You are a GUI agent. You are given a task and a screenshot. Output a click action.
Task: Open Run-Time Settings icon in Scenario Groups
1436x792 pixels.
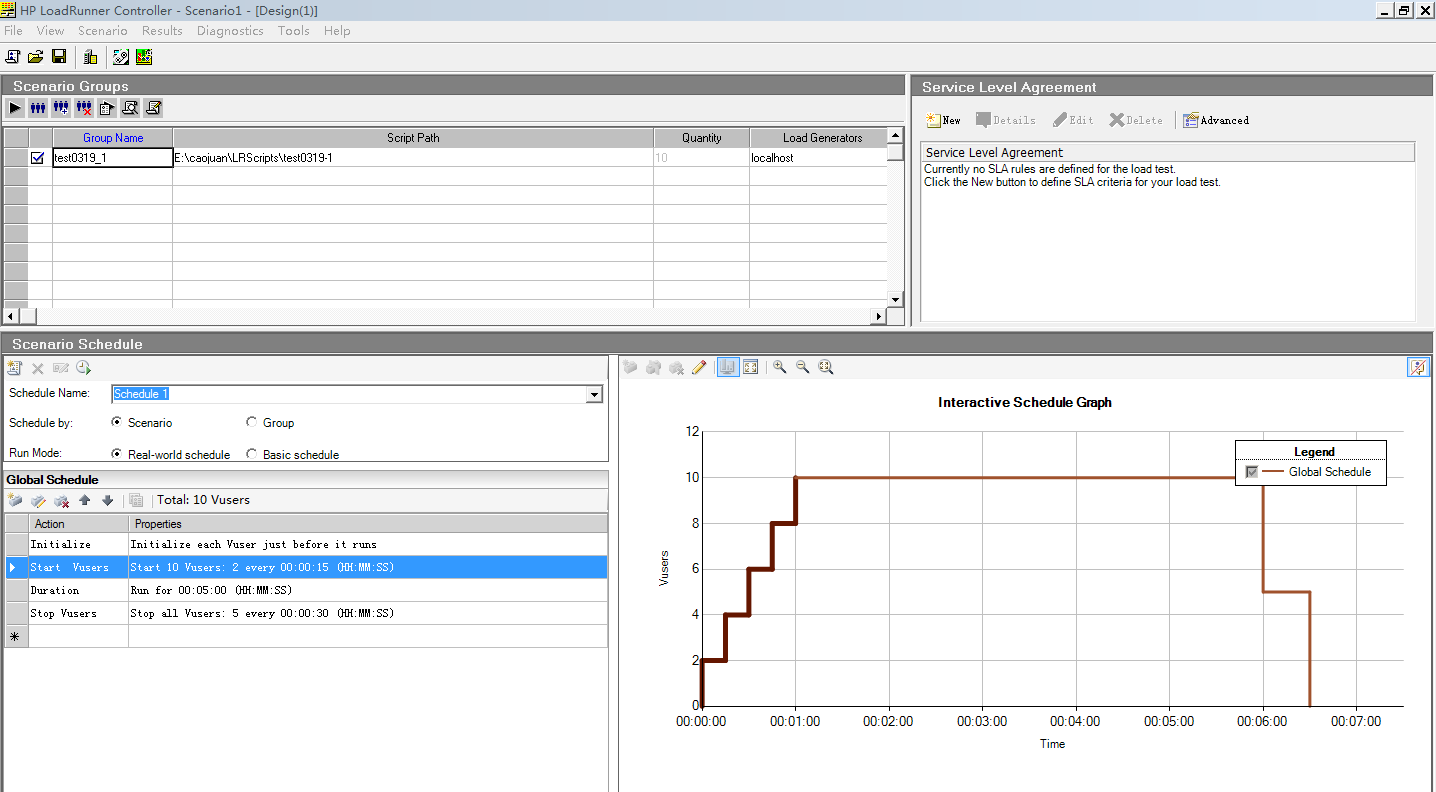(107, 108)
